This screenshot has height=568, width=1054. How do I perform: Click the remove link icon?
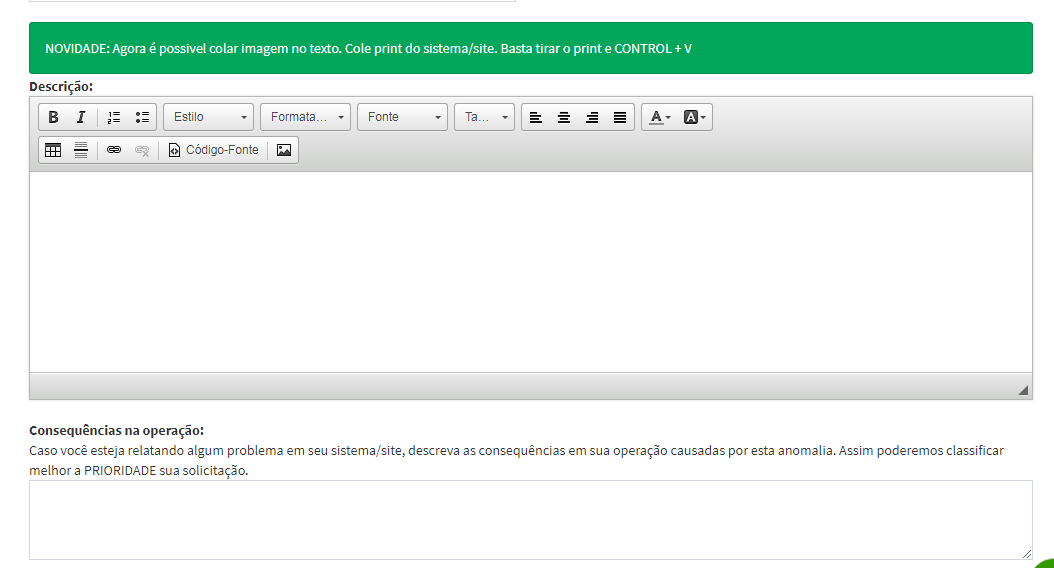point(142,150)
